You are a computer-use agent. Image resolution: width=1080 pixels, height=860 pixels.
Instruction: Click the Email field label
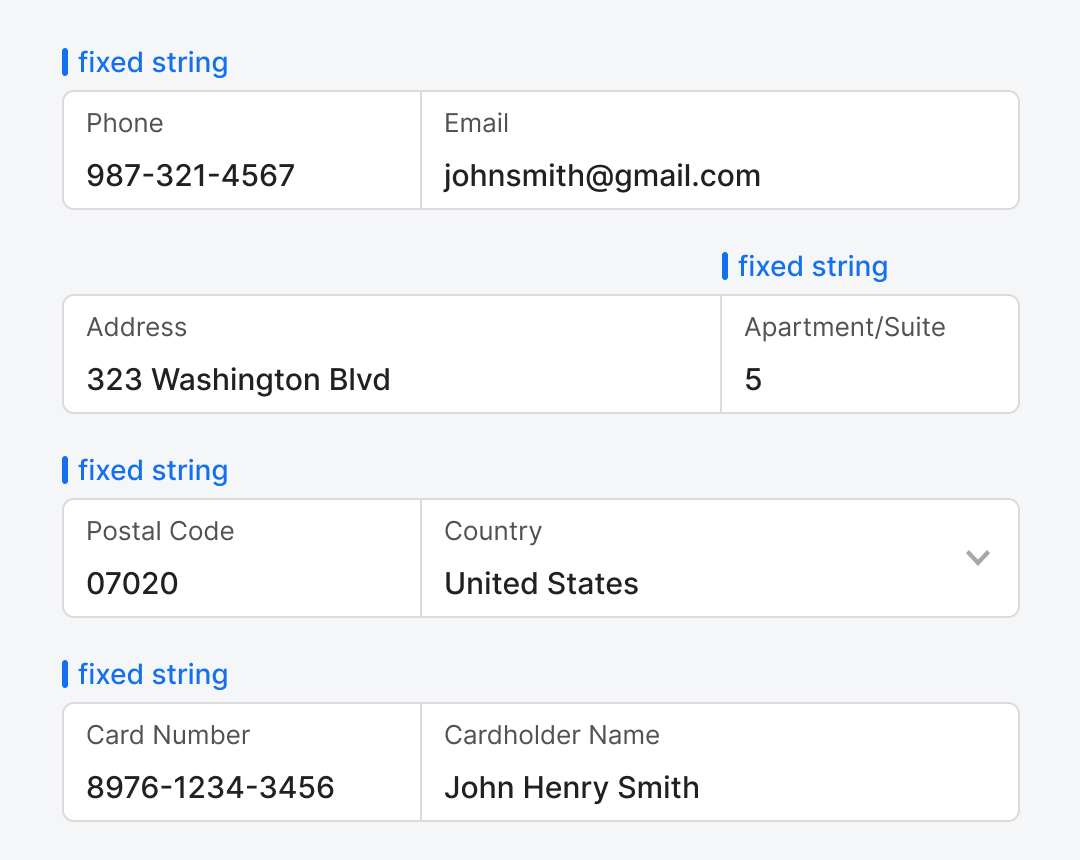pyautogui.click(x=476, y=123)
